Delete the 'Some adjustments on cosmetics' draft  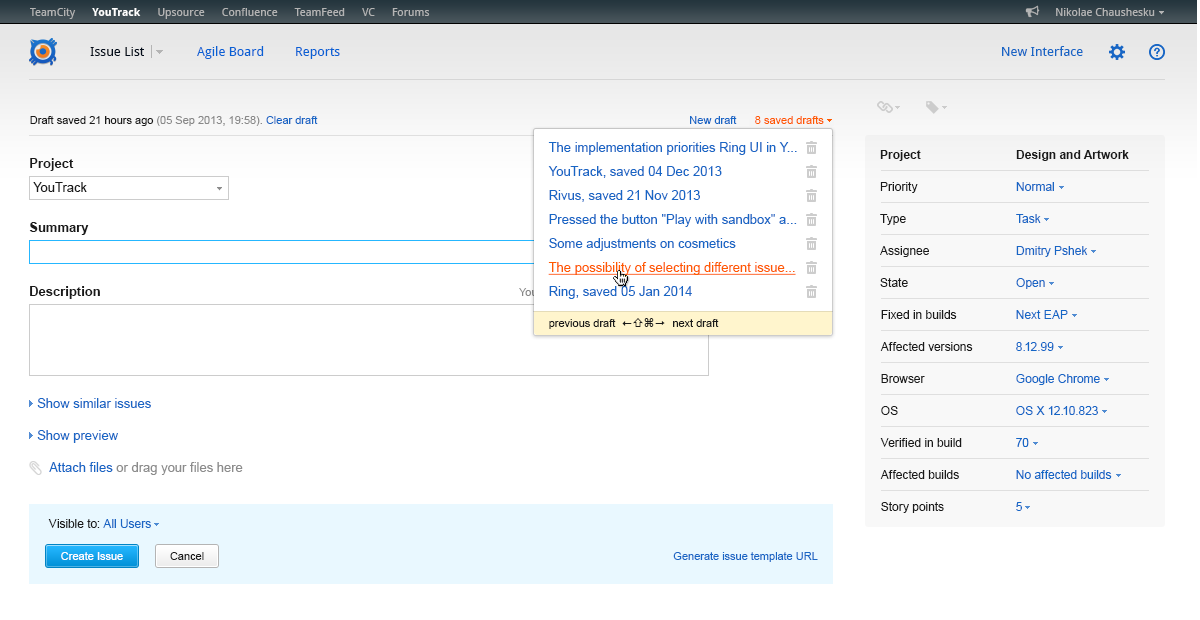(812, 244)
